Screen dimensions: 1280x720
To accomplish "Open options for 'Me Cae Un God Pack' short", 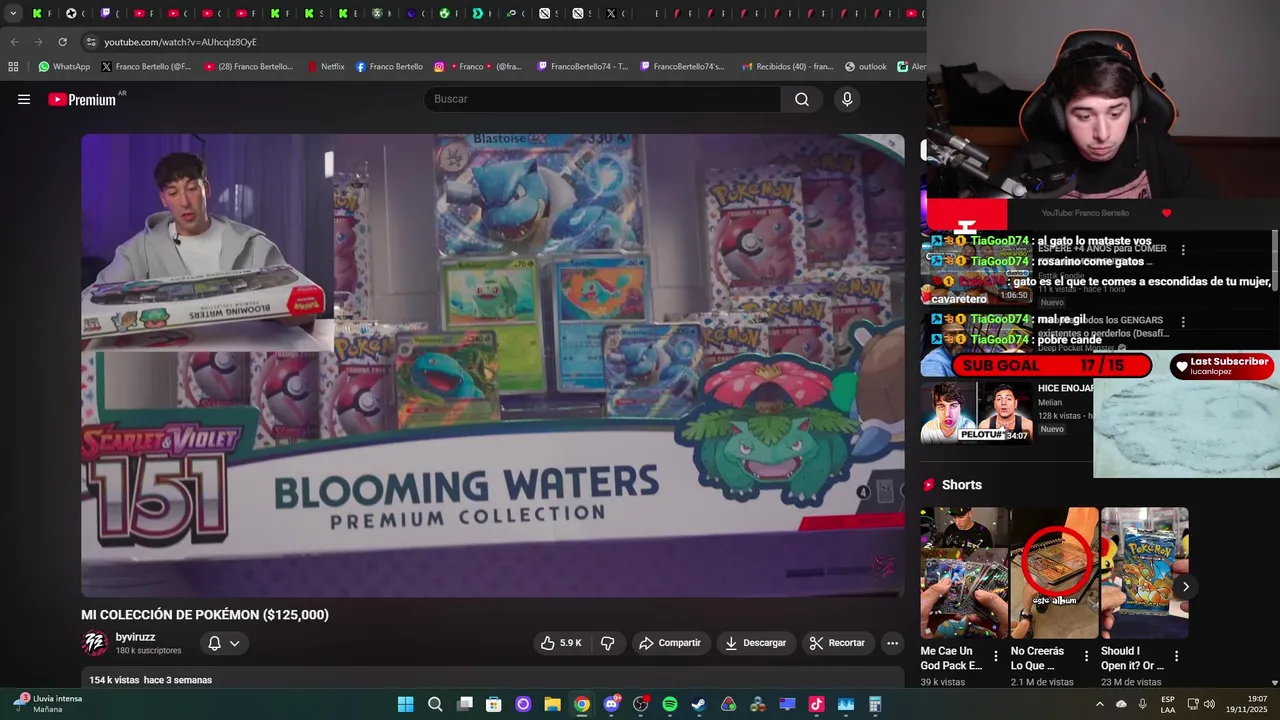I will [996, 657].
